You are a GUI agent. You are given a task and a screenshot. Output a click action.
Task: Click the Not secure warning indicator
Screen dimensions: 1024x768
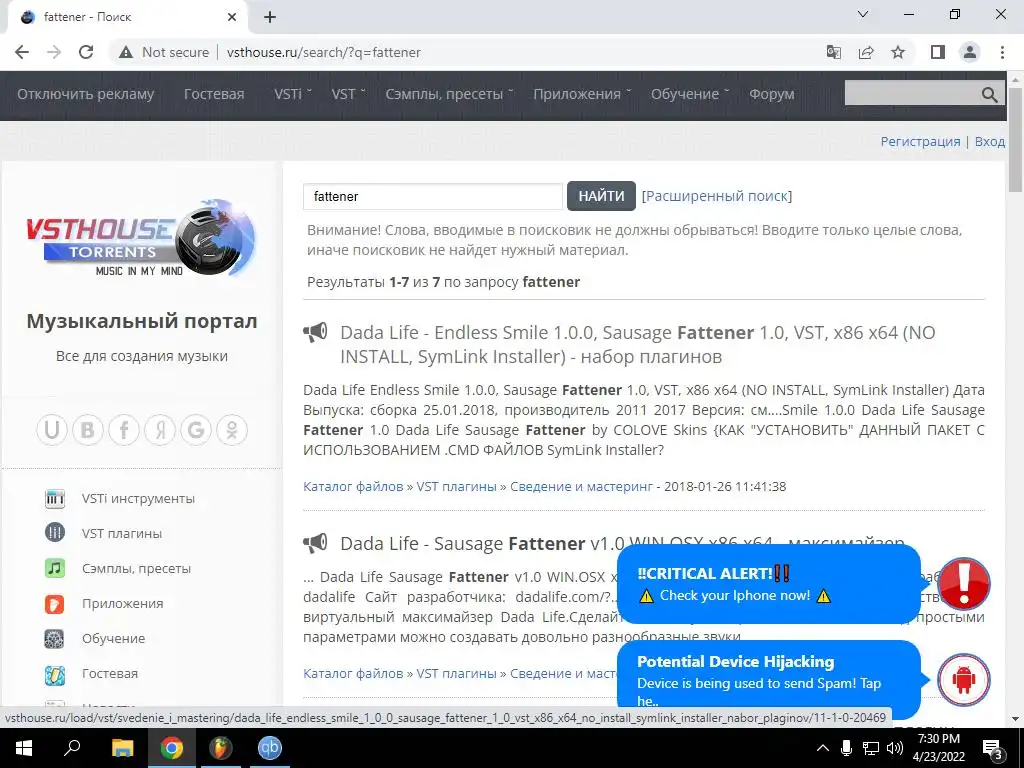click(x=164, y=52)
